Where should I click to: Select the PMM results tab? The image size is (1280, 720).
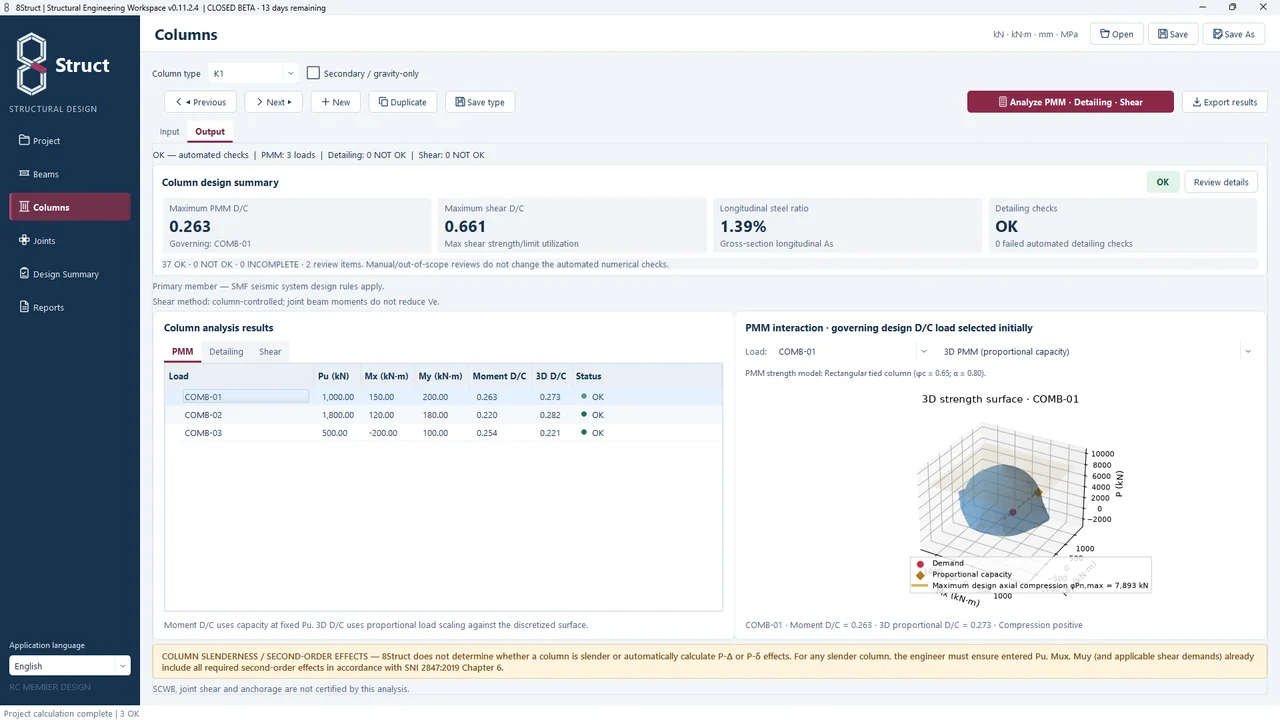coord(182,351)
